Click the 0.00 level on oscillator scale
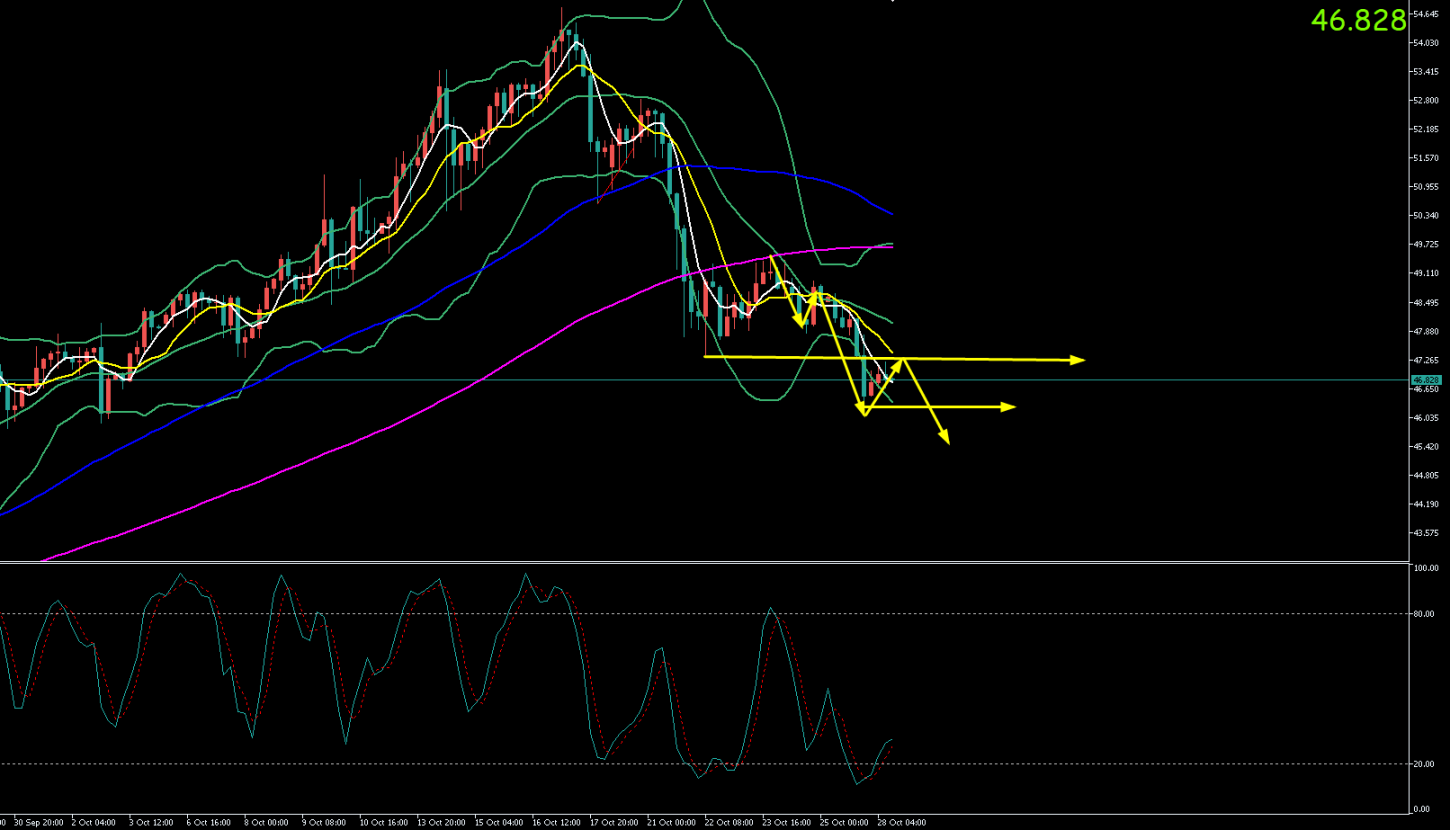This screenshot has height=830, width=1450. point(1421,808)
